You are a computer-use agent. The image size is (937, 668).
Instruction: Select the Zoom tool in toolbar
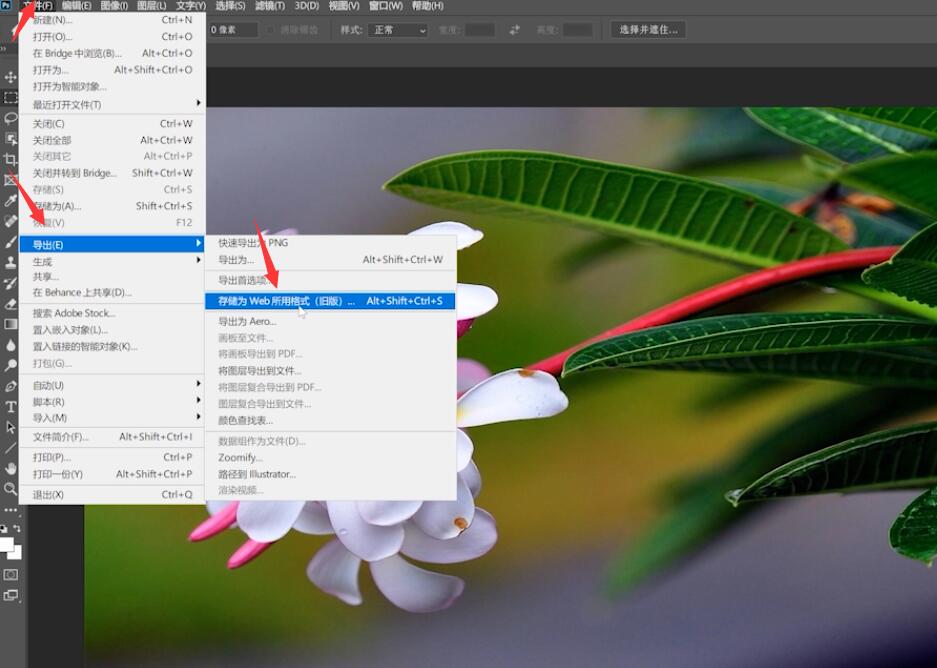pos(10,489)
